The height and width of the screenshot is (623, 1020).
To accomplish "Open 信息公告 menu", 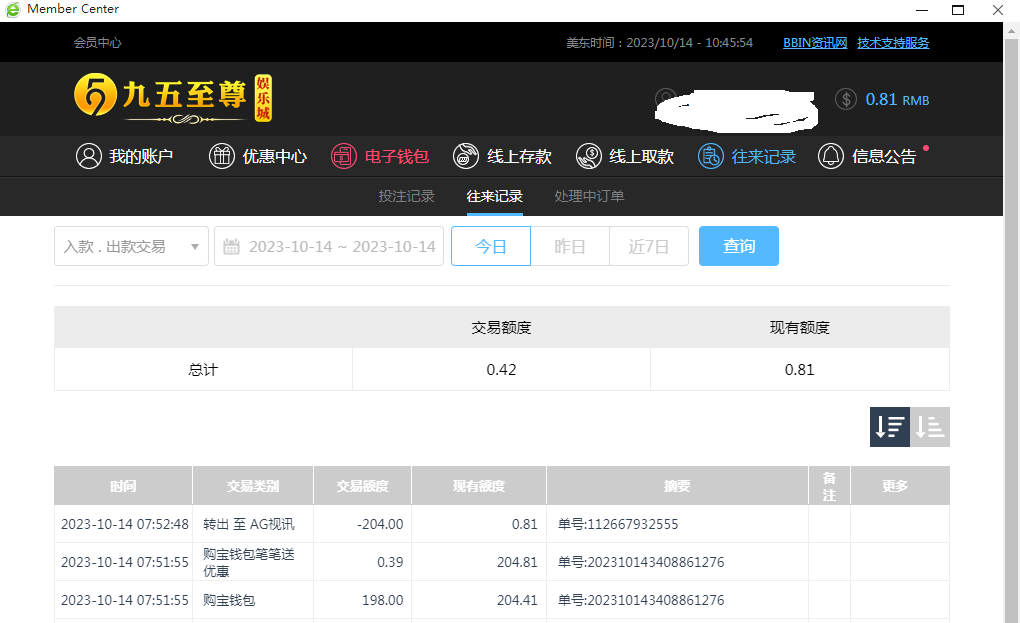I will [868, 156].
